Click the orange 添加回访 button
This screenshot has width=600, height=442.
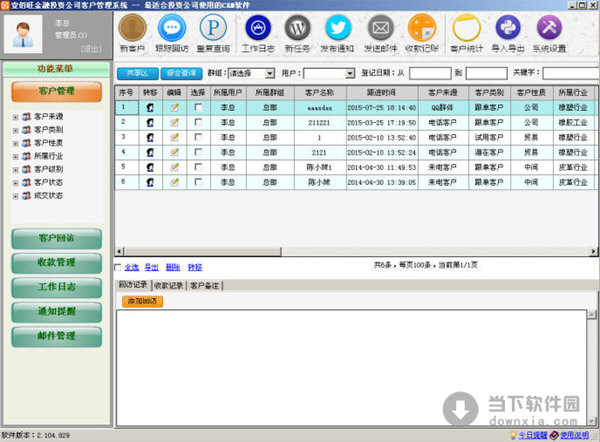pyautogui.click(x=141, y=300)
